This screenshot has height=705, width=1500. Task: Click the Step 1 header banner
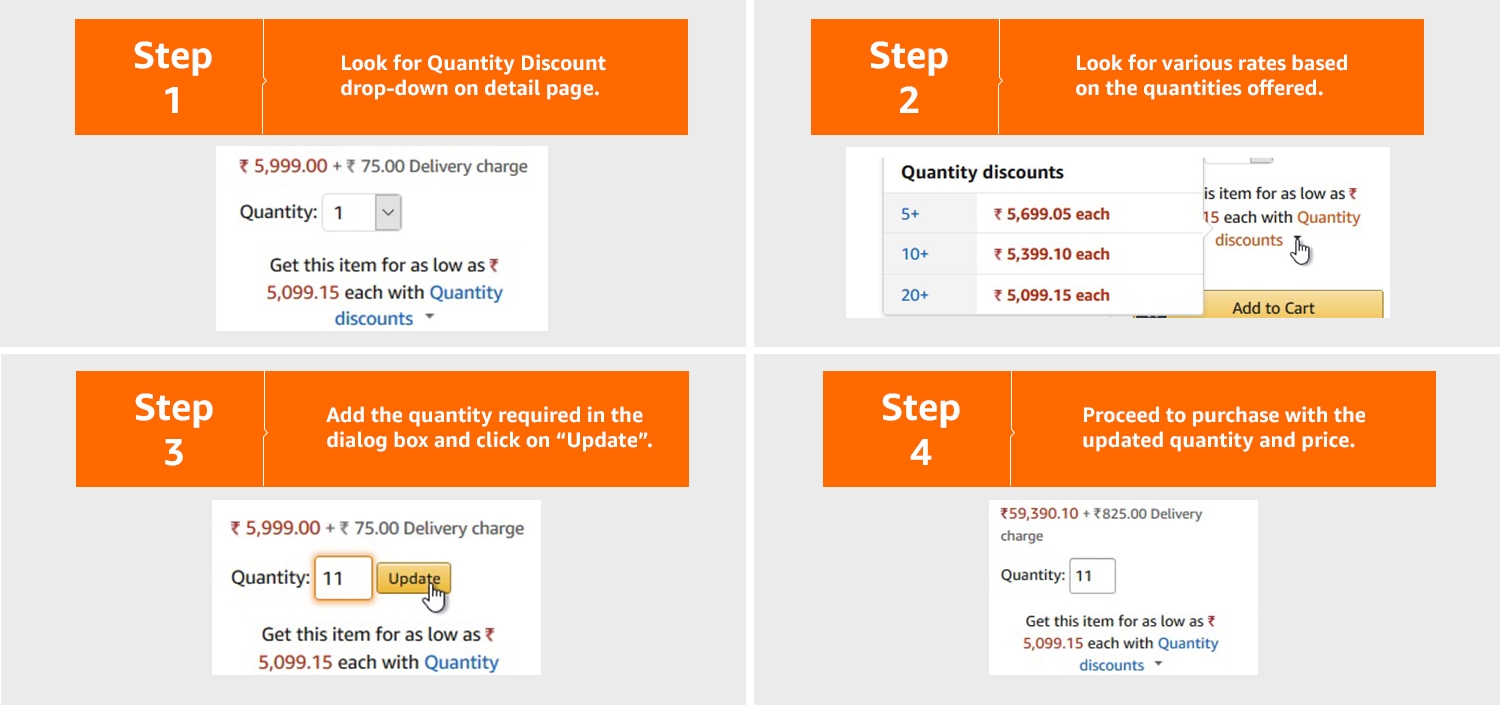(x=380, y=76)
